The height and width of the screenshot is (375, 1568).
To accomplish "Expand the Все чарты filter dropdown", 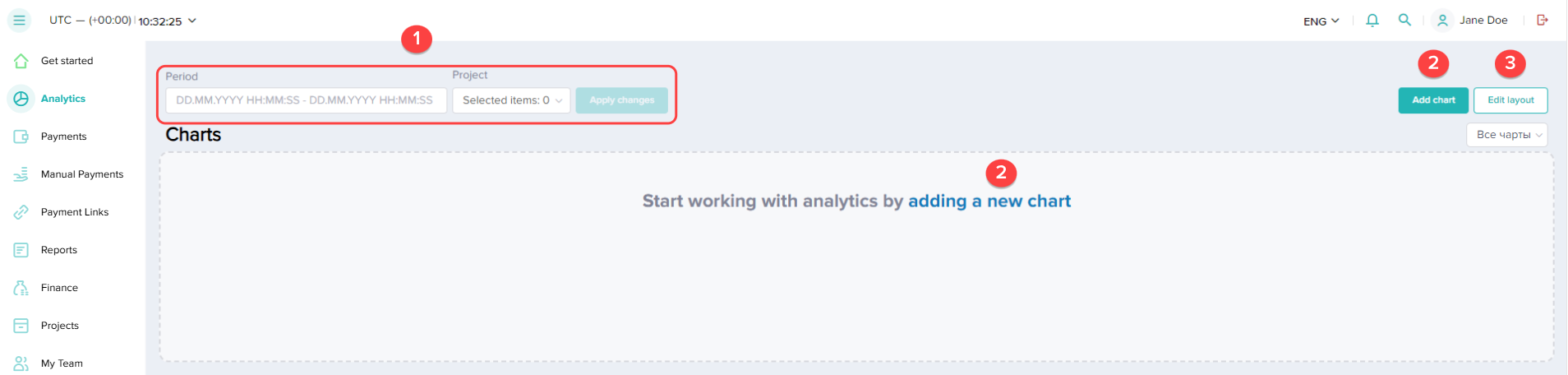I will pyautogui.click(x=1506, y=135).
